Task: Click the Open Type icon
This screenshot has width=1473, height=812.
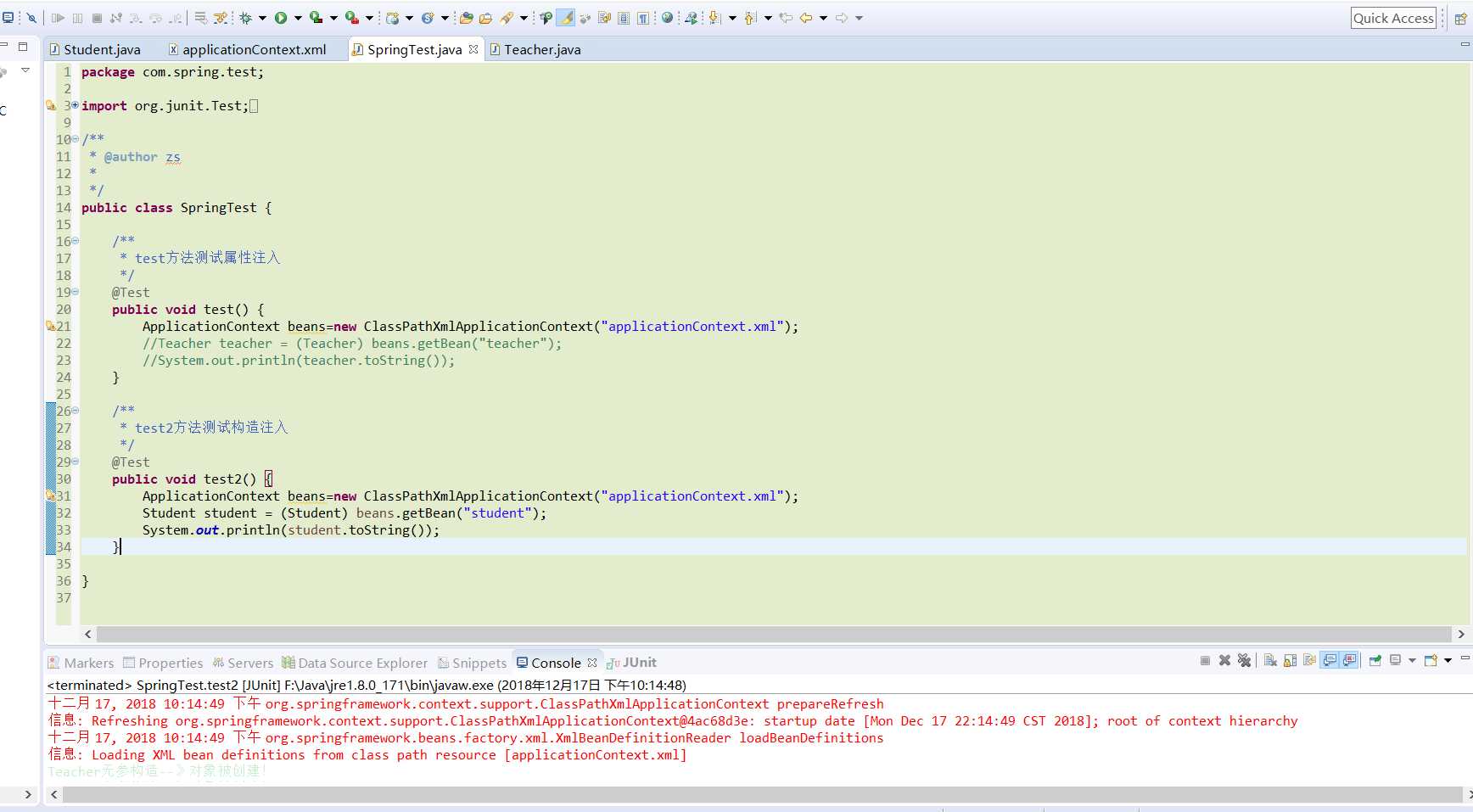Action: click(x=466, y=18)
